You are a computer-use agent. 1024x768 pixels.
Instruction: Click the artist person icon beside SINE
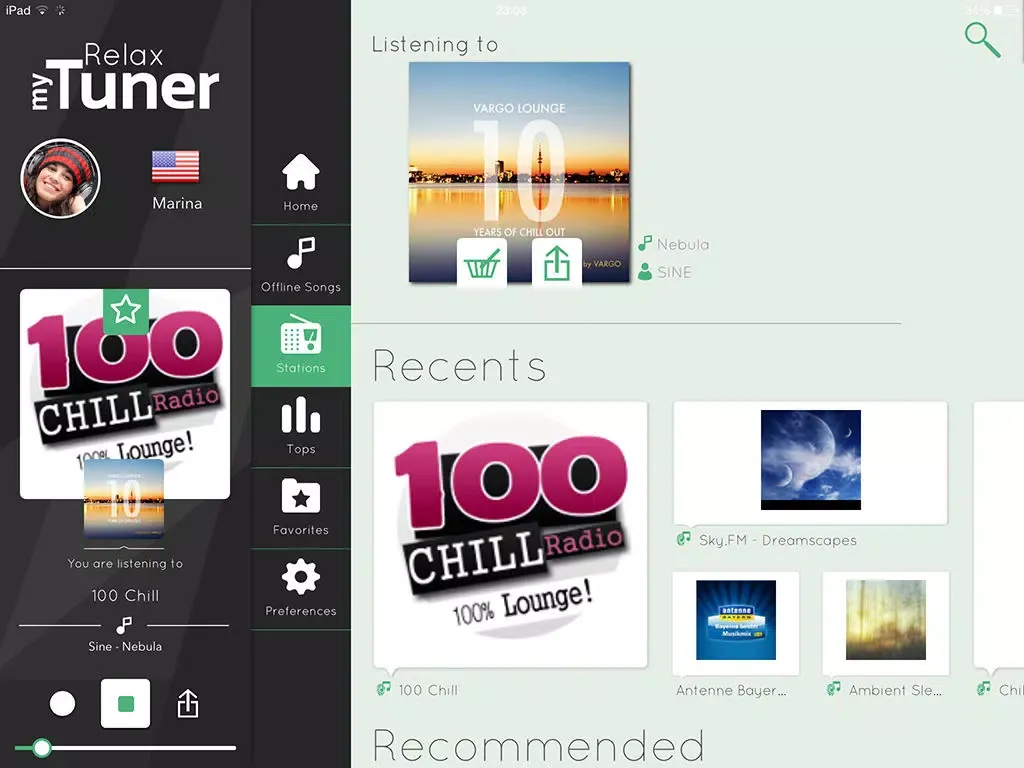pos(645,272)
